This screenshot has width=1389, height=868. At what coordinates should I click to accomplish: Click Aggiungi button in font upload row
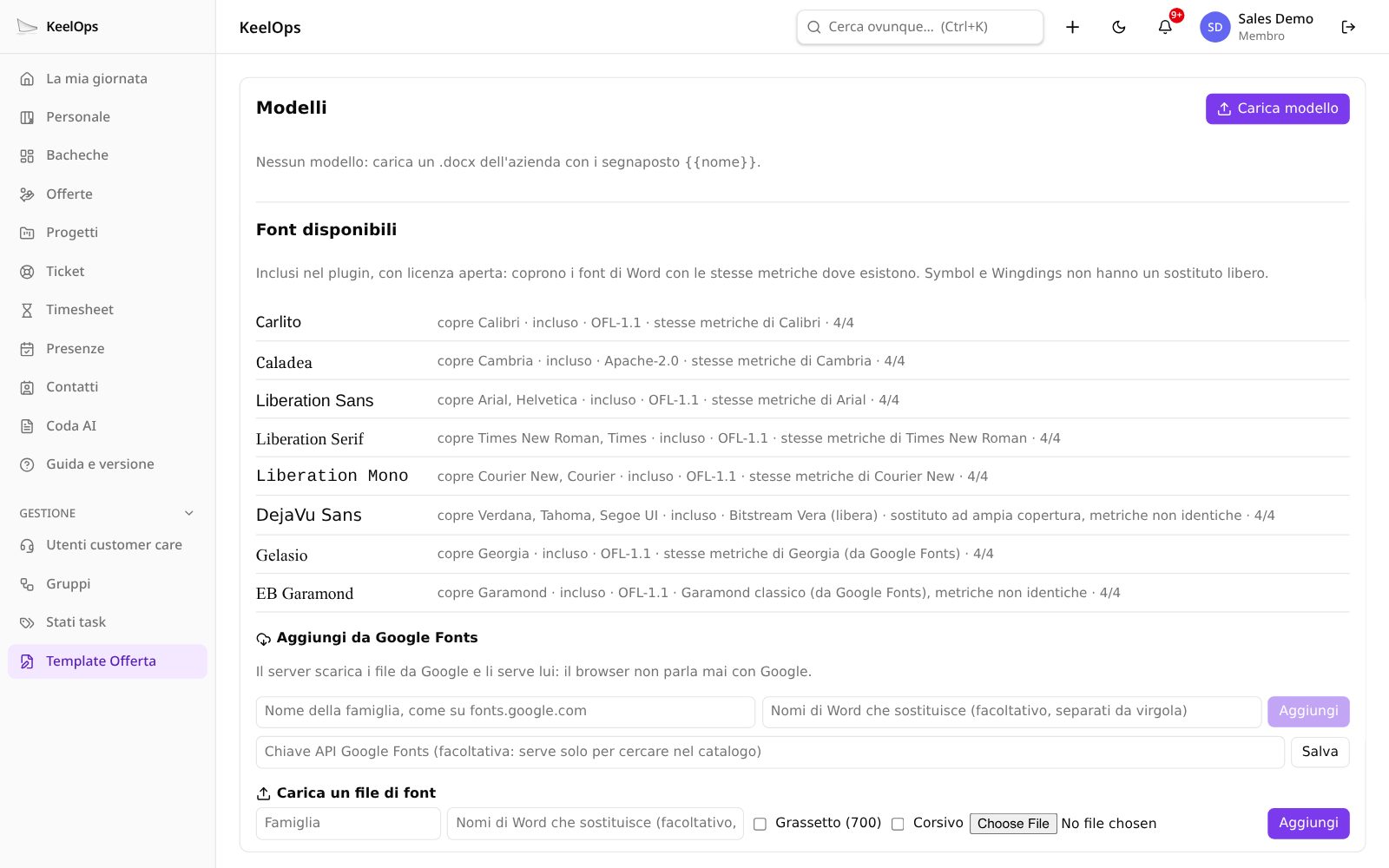click(x=1308, y=823)
